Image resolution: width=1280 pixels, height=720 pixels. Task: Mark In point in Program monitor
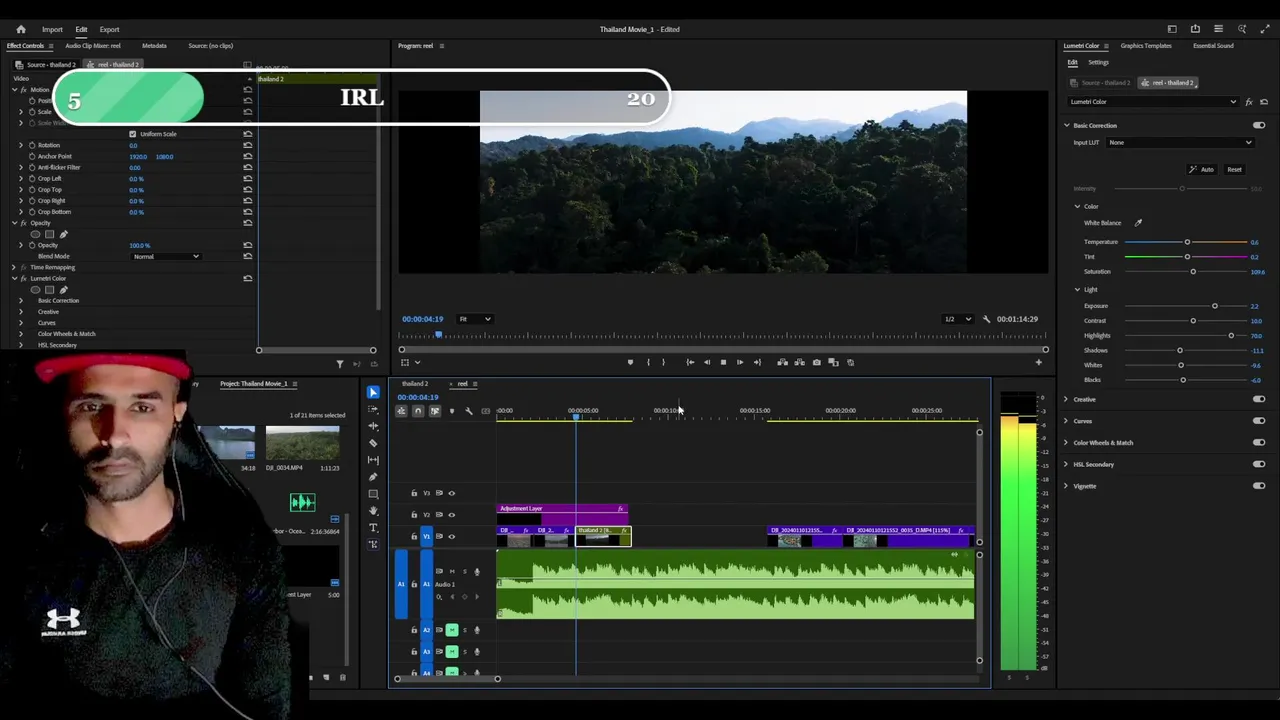pyautogui.click(x=648, y=362)
